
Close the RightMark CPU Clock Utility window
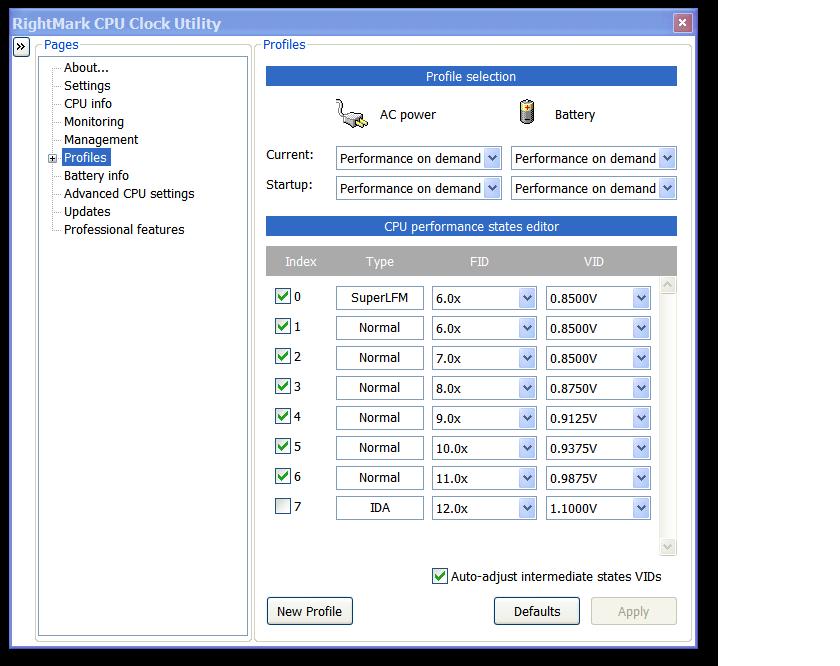click(682, 23)
